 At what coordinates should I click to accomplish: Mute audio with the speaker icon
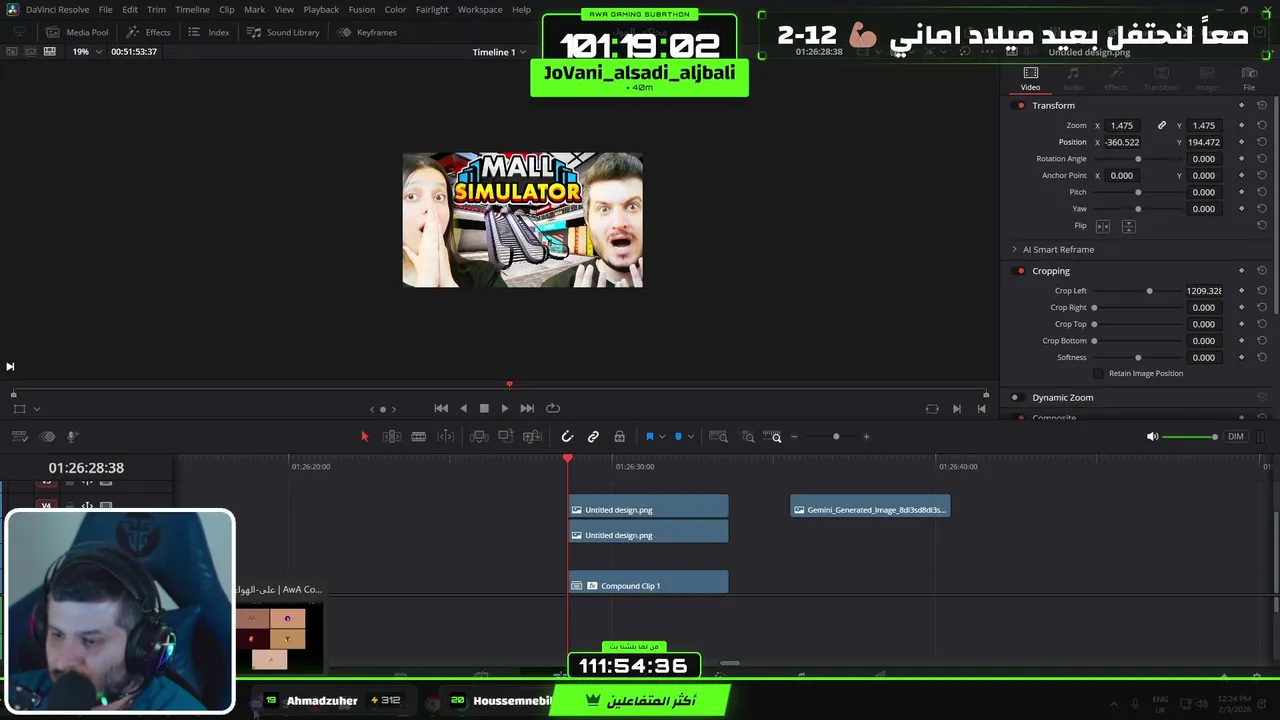pyautogui.click(x=1152, y=436)
